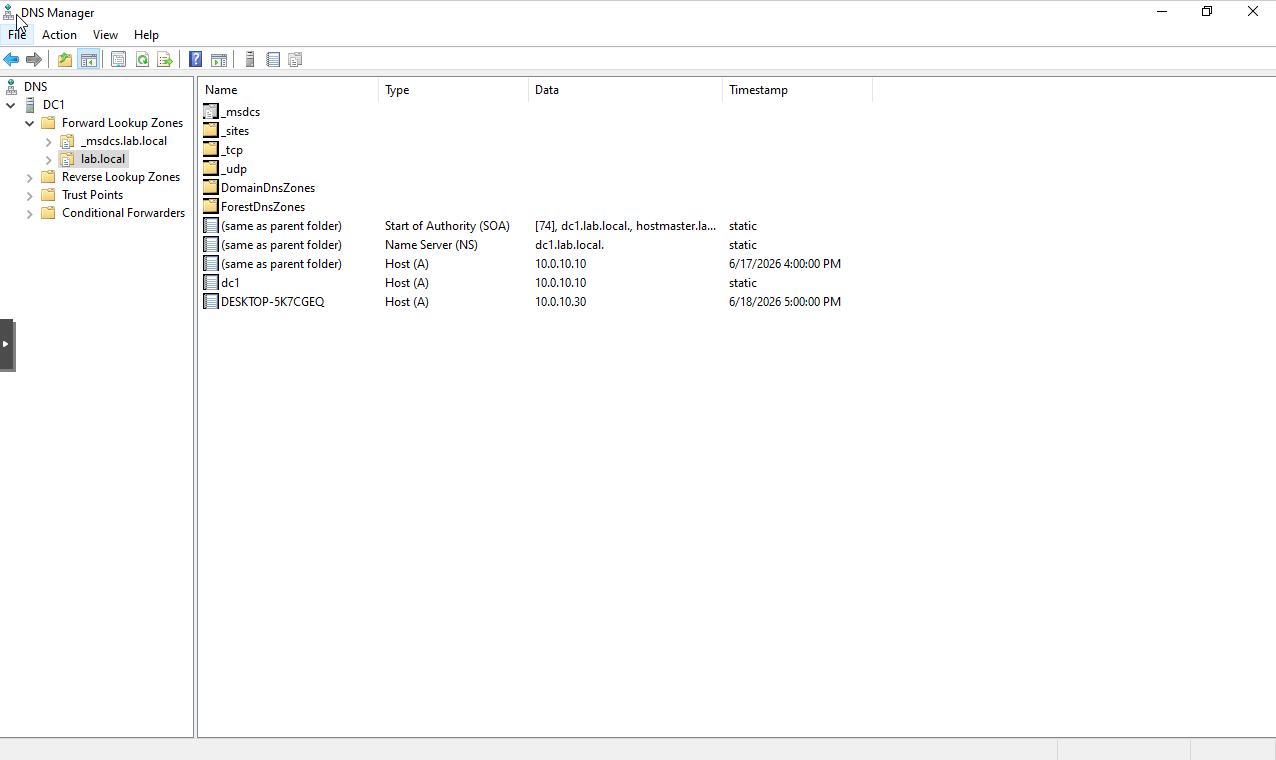
Task: Click the multiple records toolbar icon
Action: (295, 60)
